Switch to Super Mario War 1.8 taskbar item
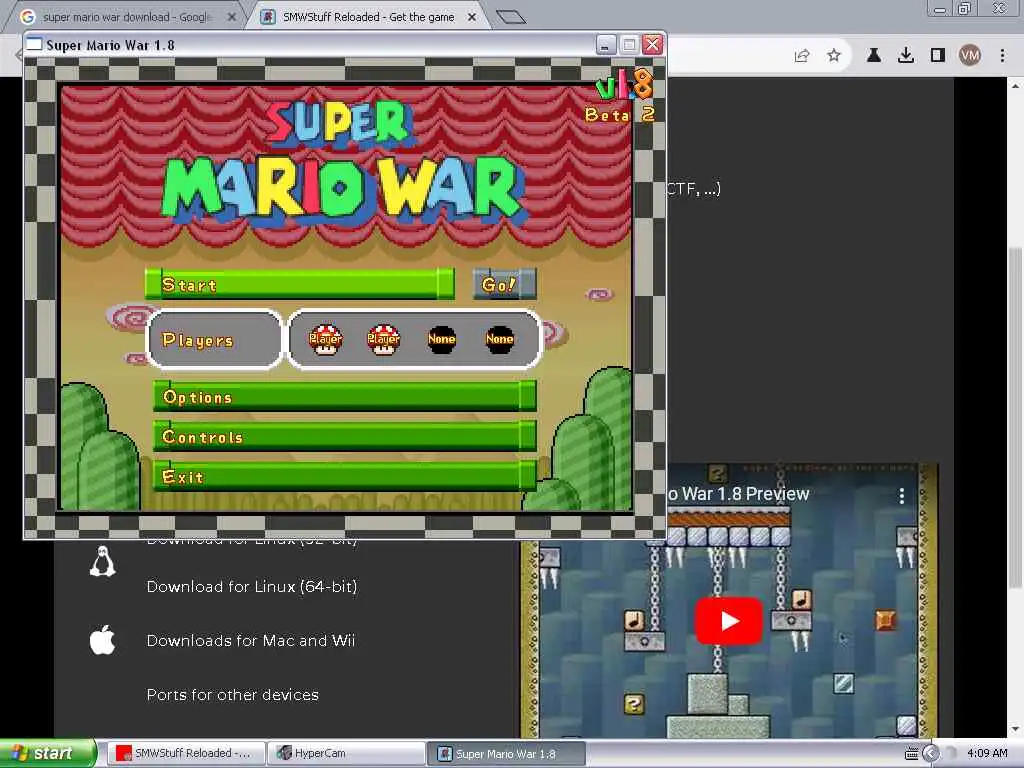The image size is (1024, 768). 506,754
